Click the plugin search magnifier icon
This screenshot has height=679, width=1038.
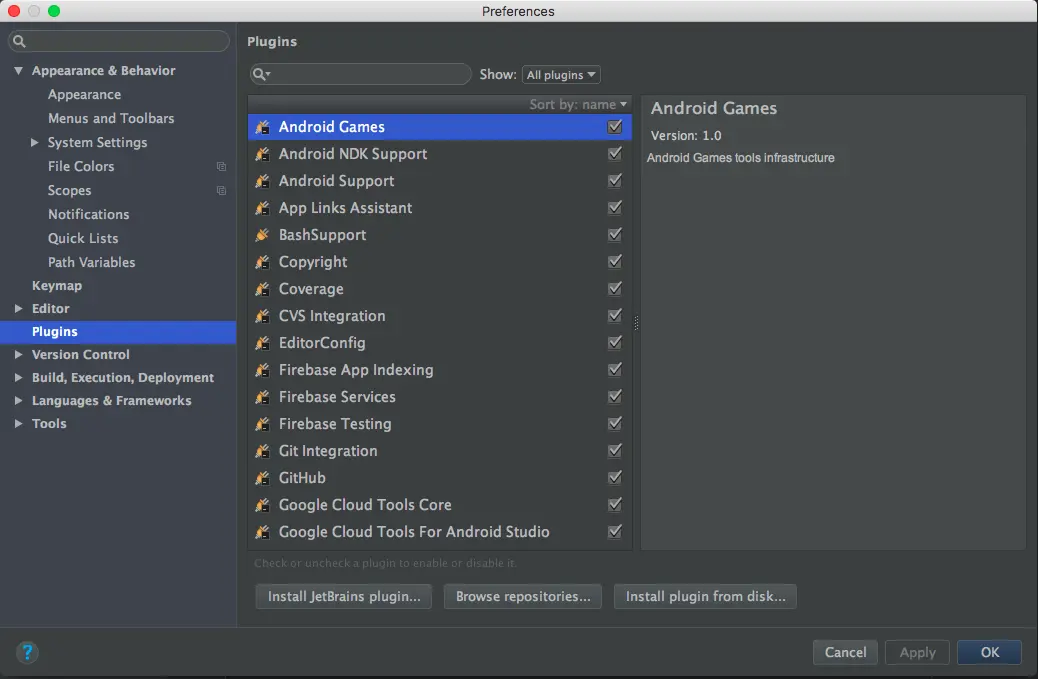tap(261, 74)
